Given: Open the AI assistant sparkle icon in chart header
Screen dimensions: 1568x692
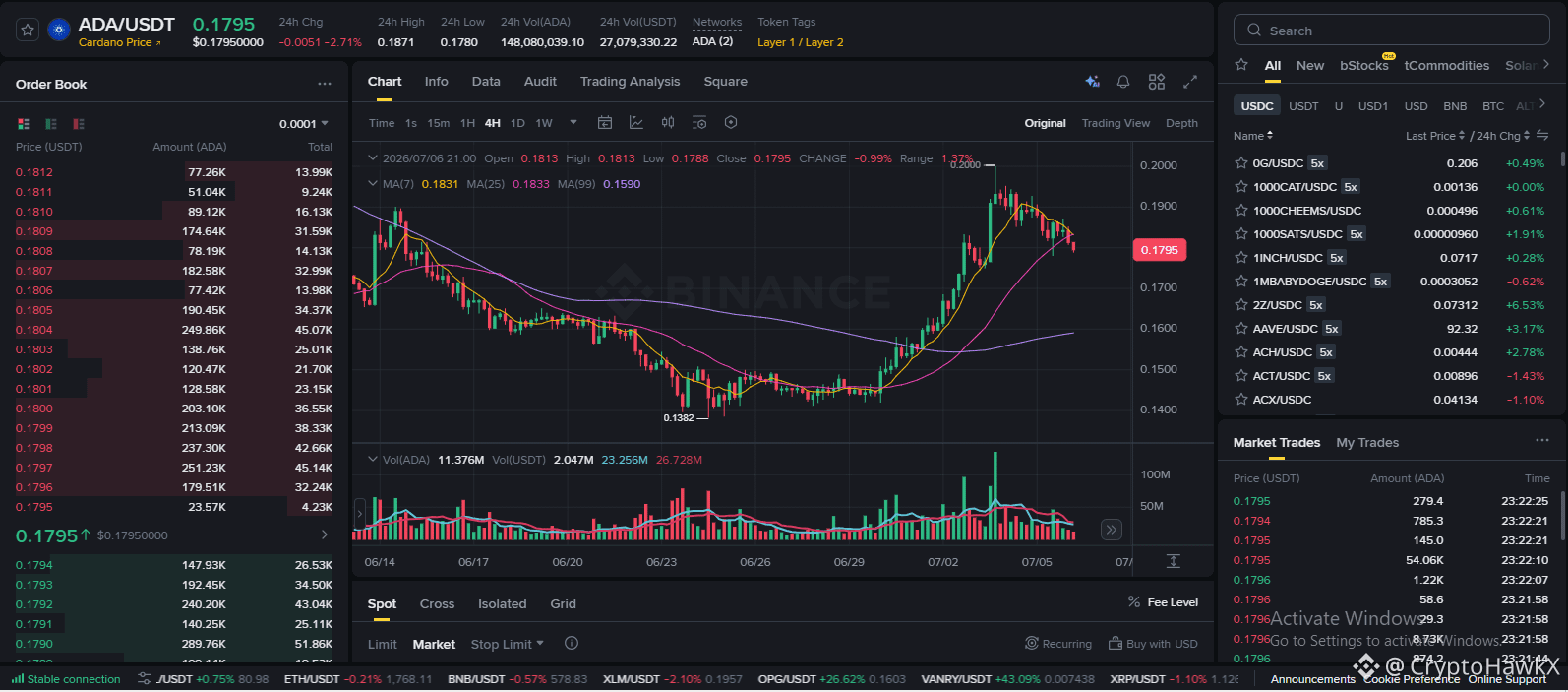Looking at the screenshot, I should [x=1092, y=82].
